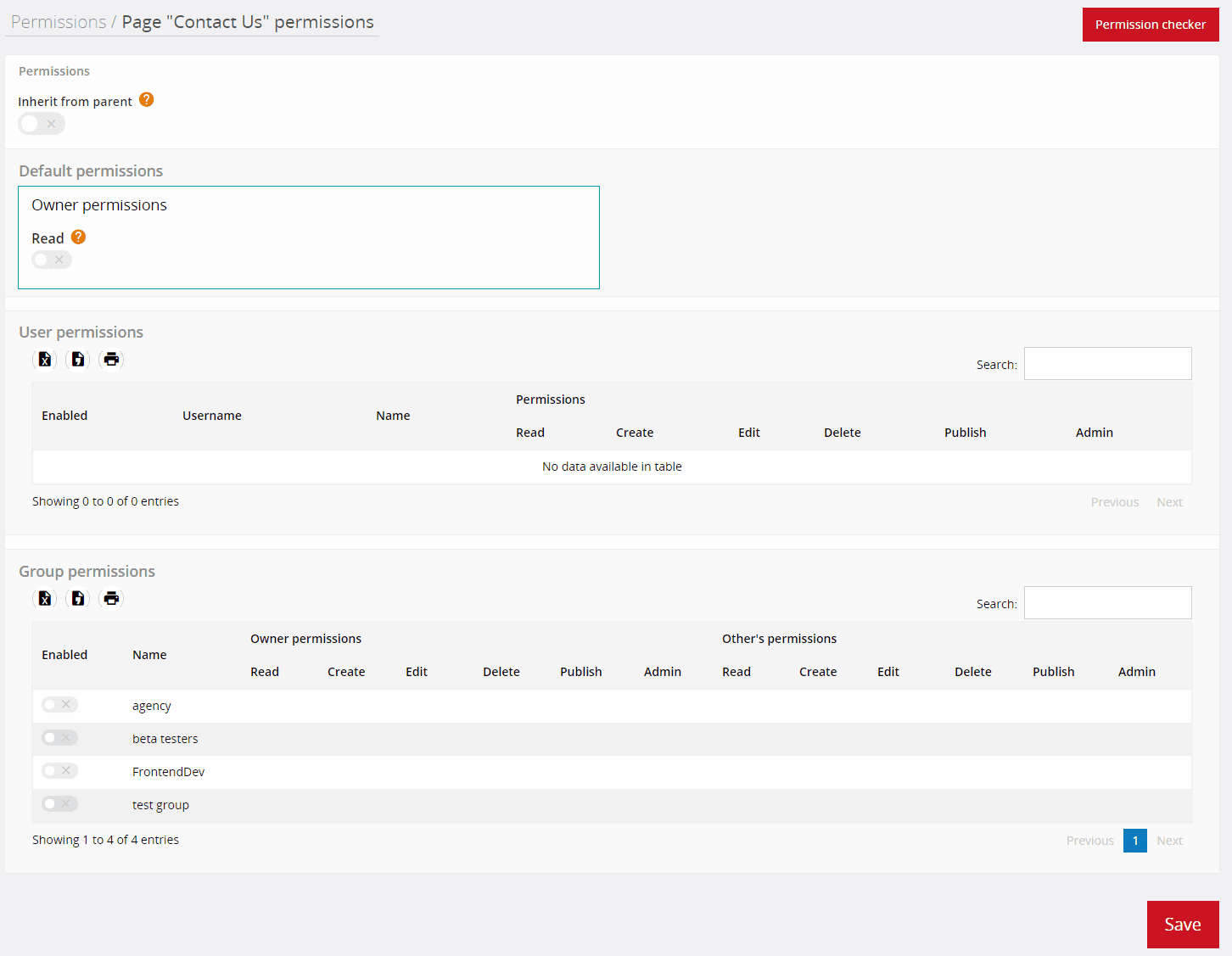
Task: Select page 1 in group pagination
Action: (x=1134, y=840)
